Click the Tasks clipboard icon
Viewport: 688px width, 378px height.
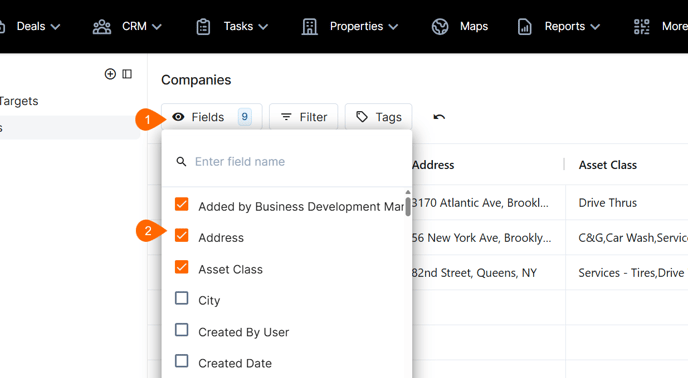click(203, 27)
